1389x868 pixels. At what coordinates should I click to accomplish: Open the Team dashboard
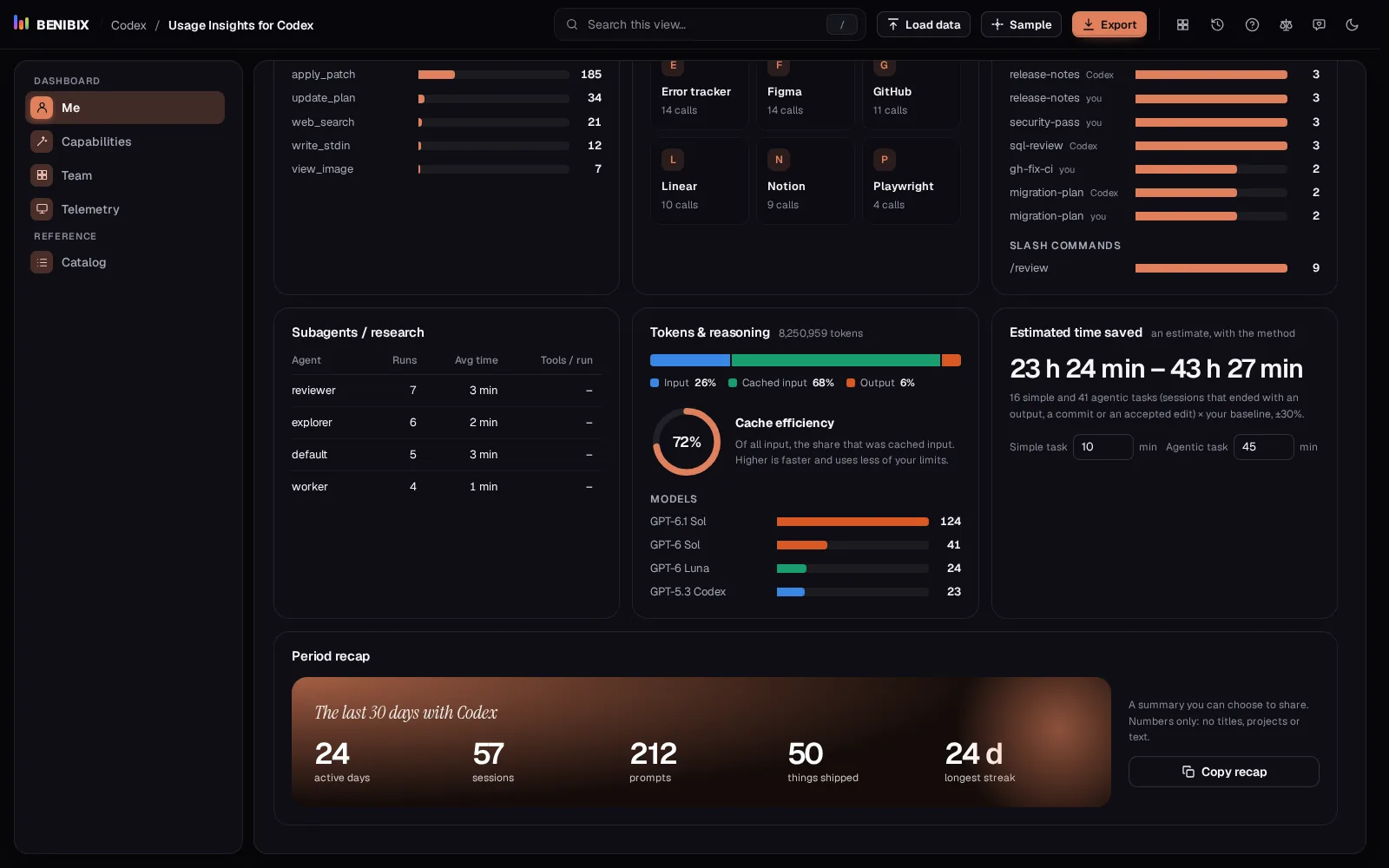point(125,175)
